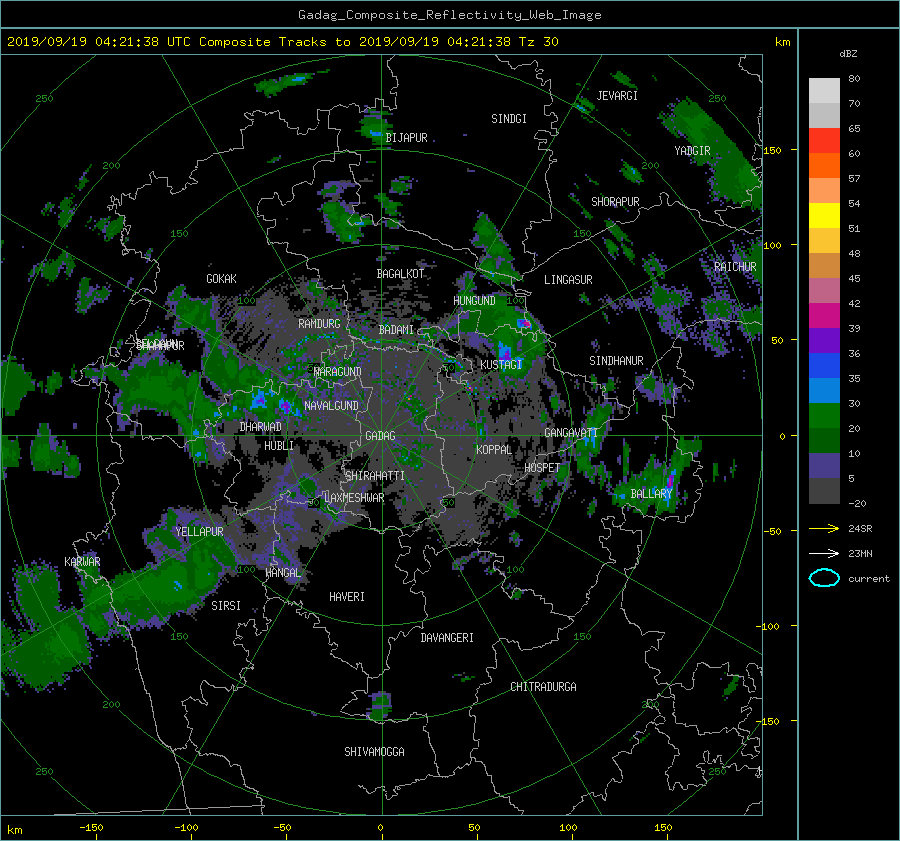Click the SINDHANUR city label
The width and height of the screenshot is (900, 841).
[616, 361]
